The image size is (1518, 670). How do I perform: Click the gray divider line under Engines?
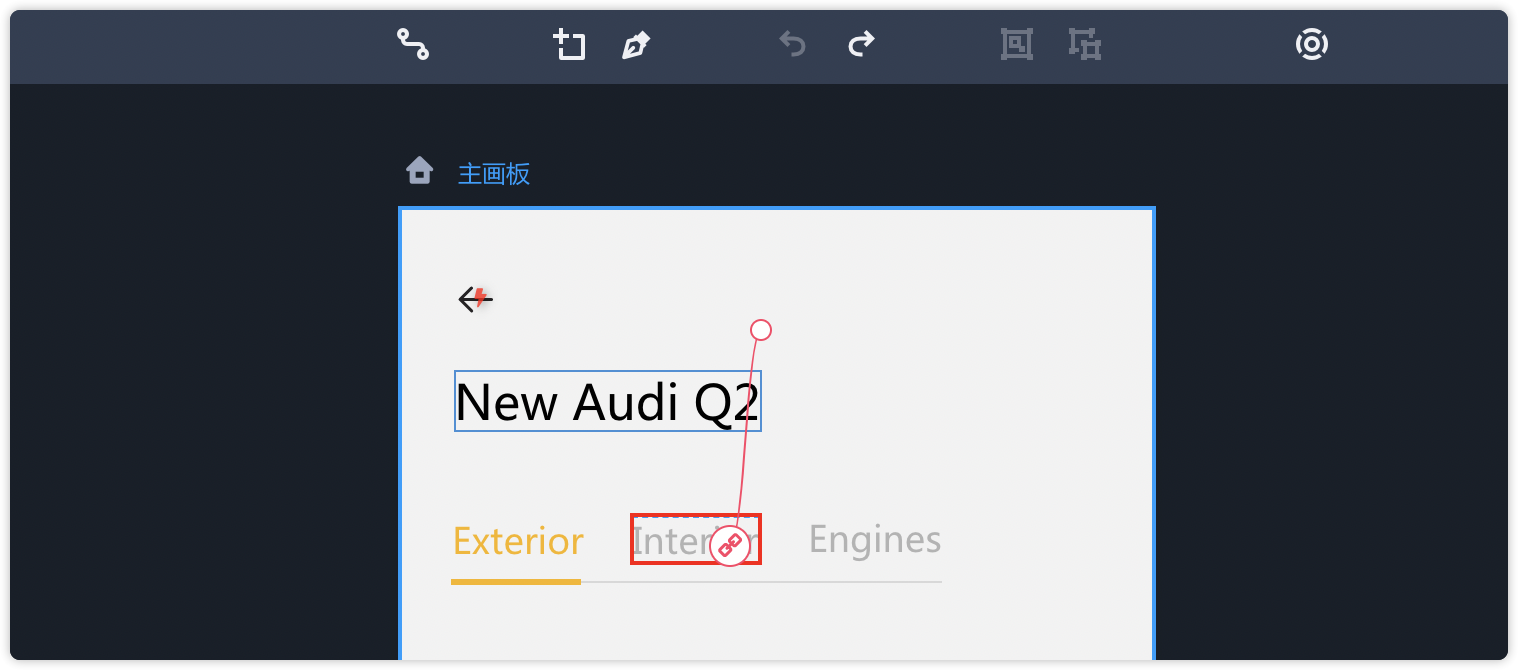(875, 581)
